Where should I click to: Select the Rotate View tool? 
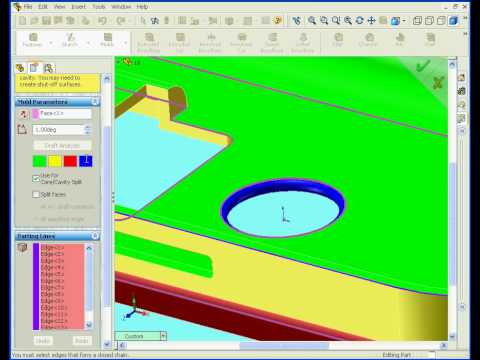[x=360, y=21]
